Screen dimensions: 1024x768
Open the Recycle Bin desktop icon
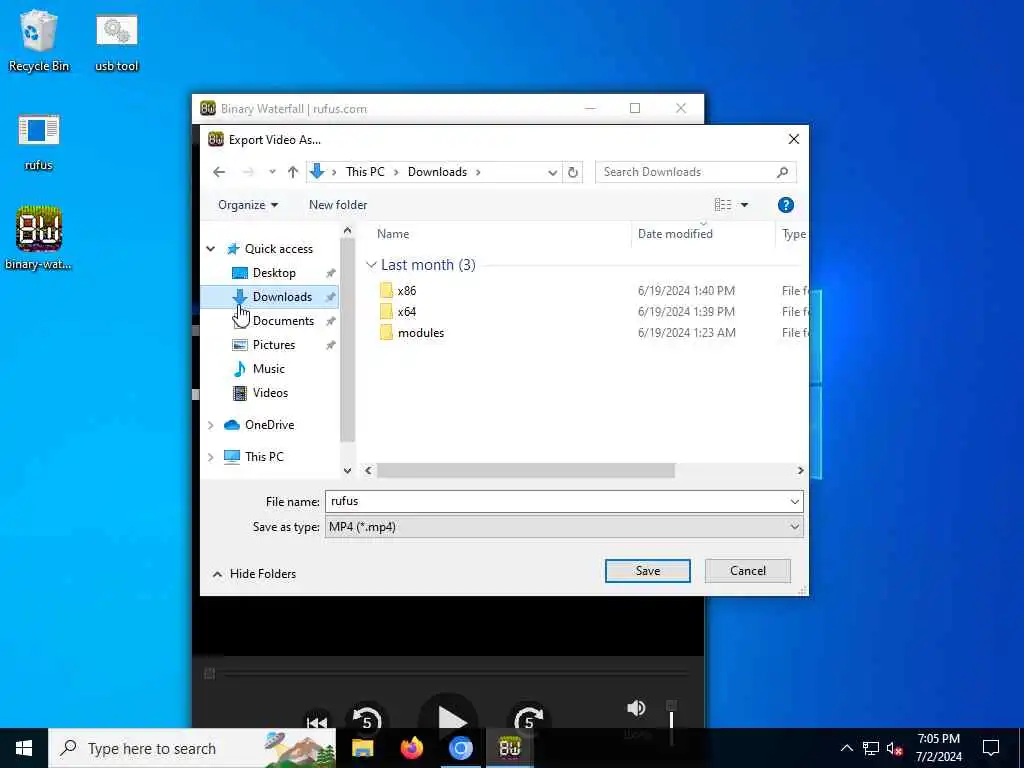39,40
